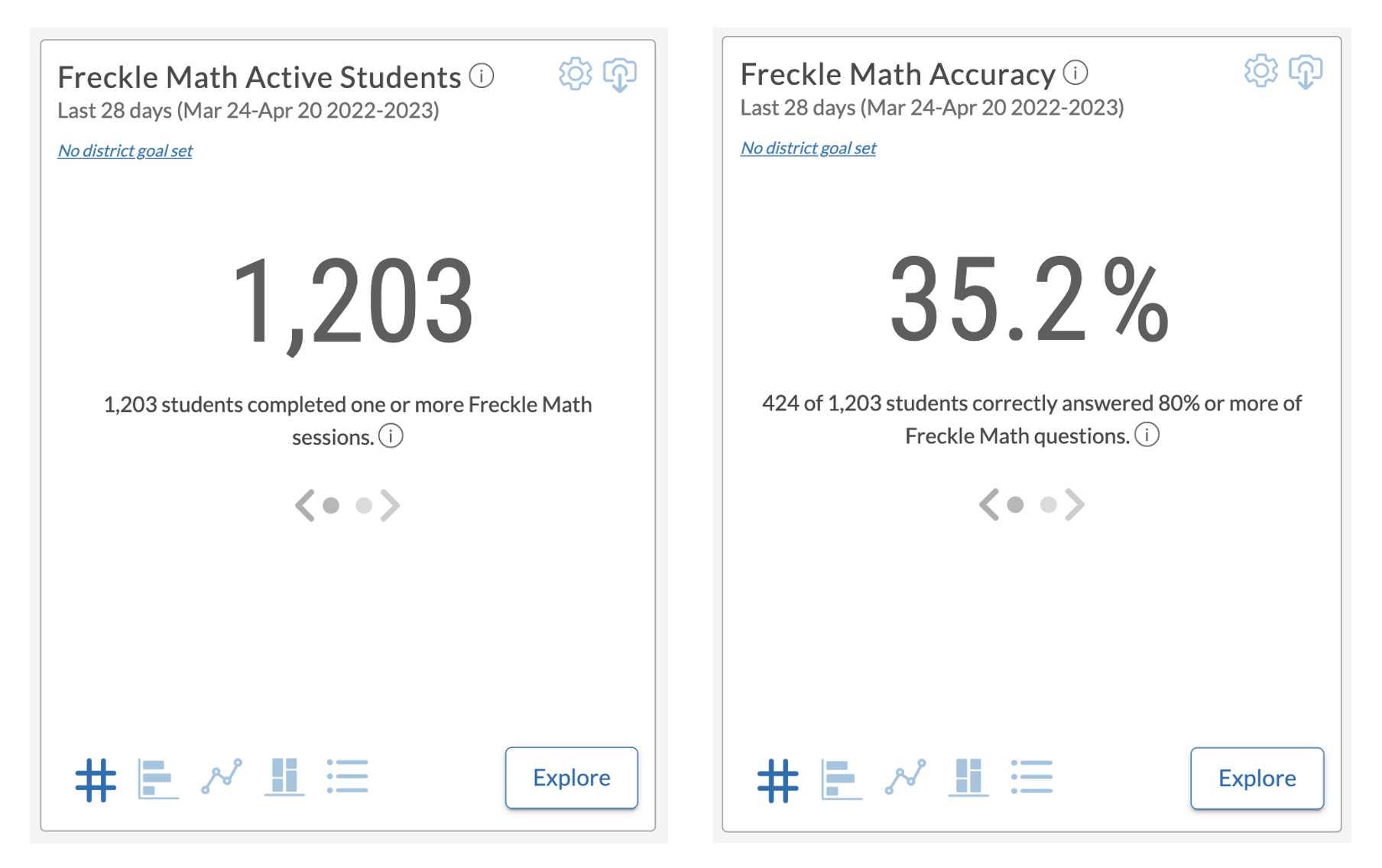Click the info icon after the 424 students description
This screenshot has width=1382, height=868.
click(x=1147, y=435)
